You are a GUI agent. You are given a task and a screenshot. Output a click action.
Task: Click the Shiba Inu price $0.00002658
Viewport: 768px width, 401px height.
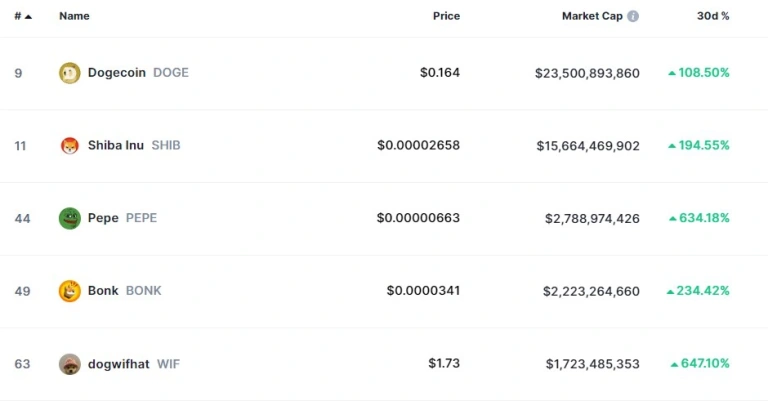418,145
